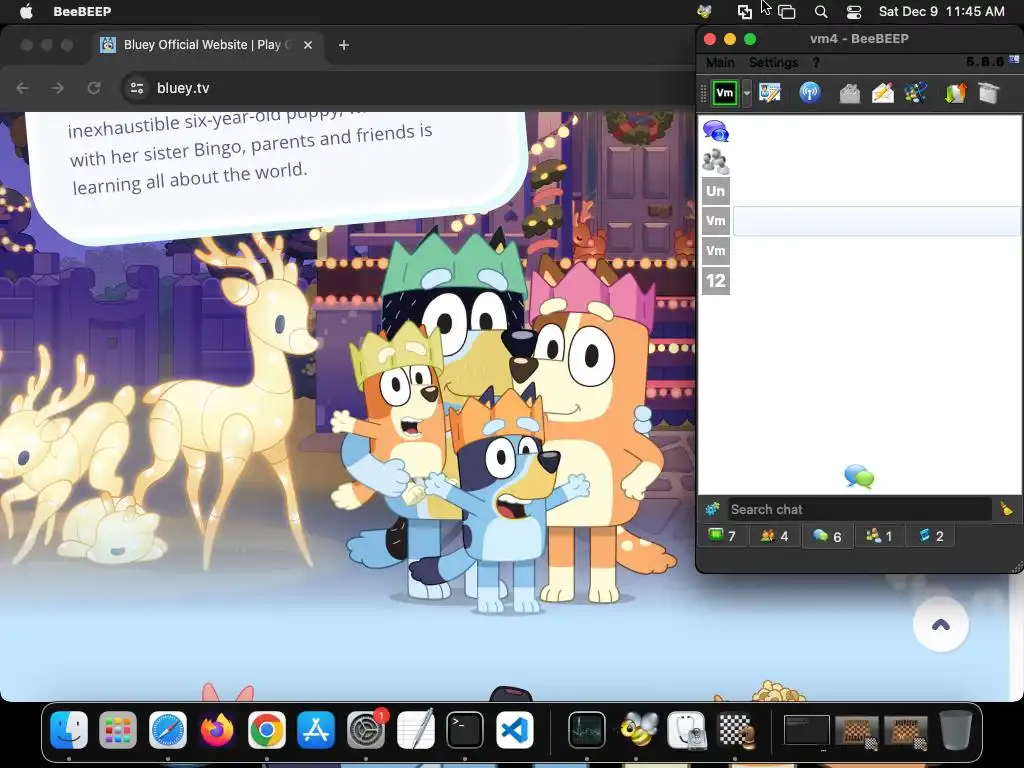Click the round scroll-to-top chevron button on the Bluey page
This screenshot has height=768, width=1024.
coord(940,625)
